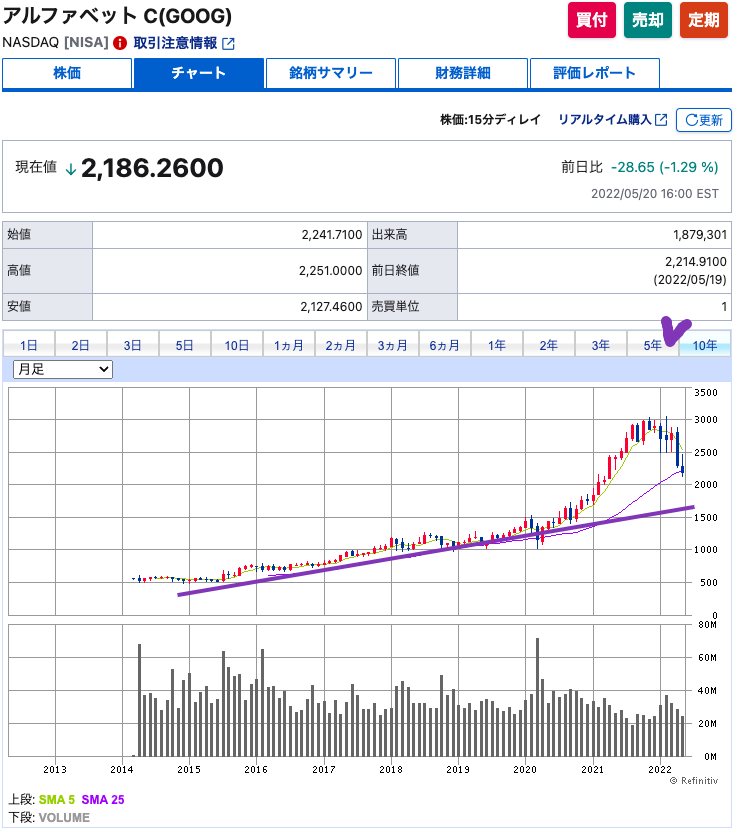738x832 pixels.
Task: Click the 定期 recurring order button
Action: pos(704,20)
